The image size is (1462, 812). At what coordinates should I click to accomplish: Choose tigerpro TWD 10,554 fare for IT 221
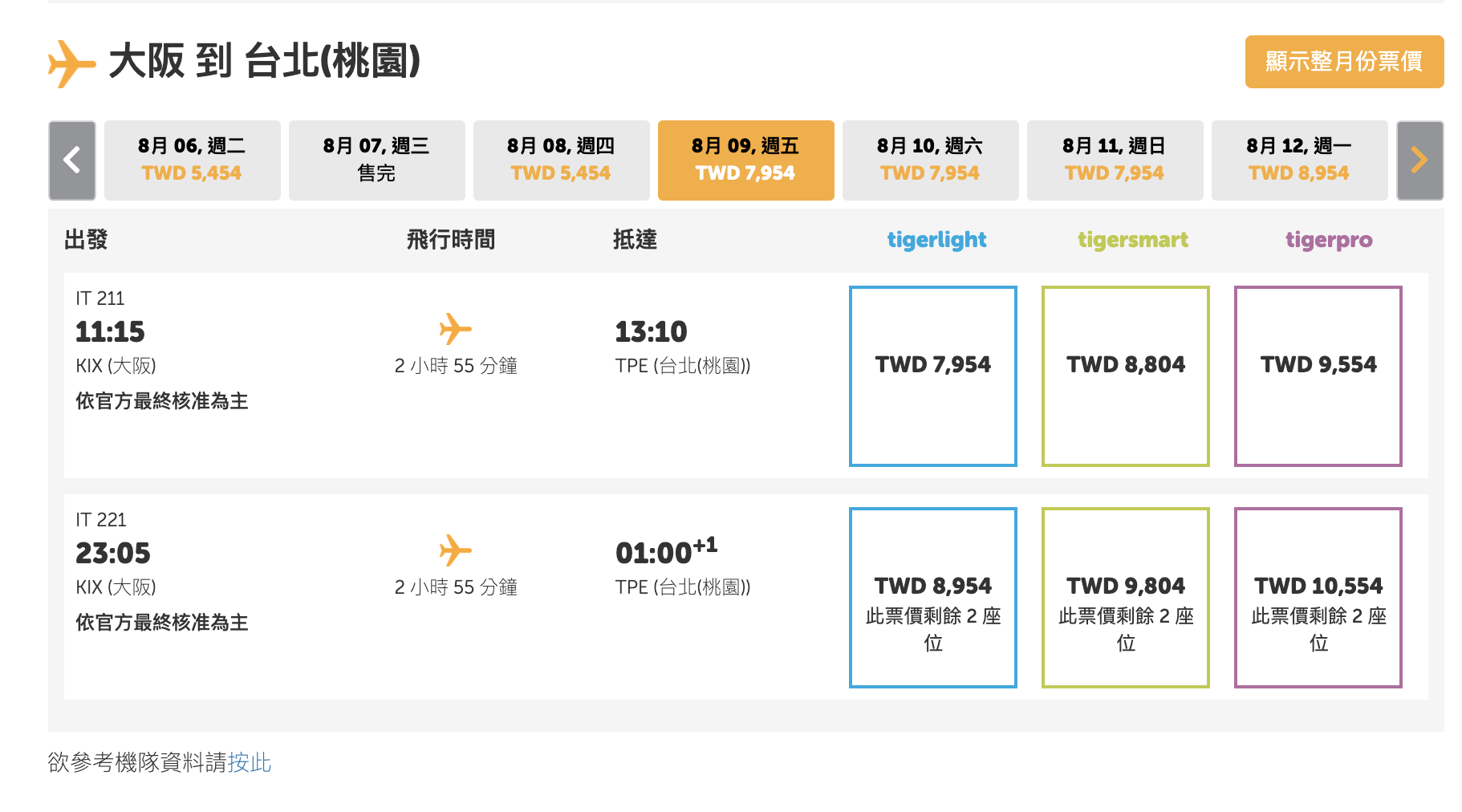point(1318,598)
